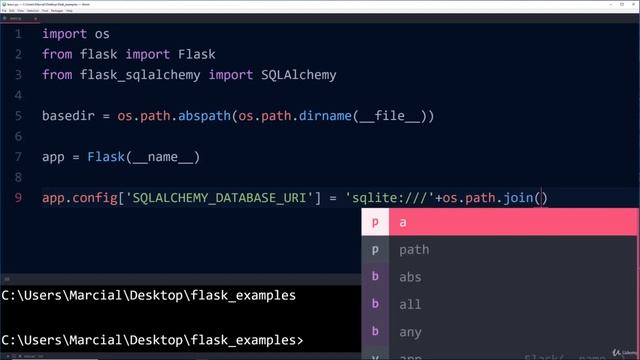Click inside the join() parentheses
Image resolution: width=640 pixels, height=360 pixels.
(x=541, y=198)
